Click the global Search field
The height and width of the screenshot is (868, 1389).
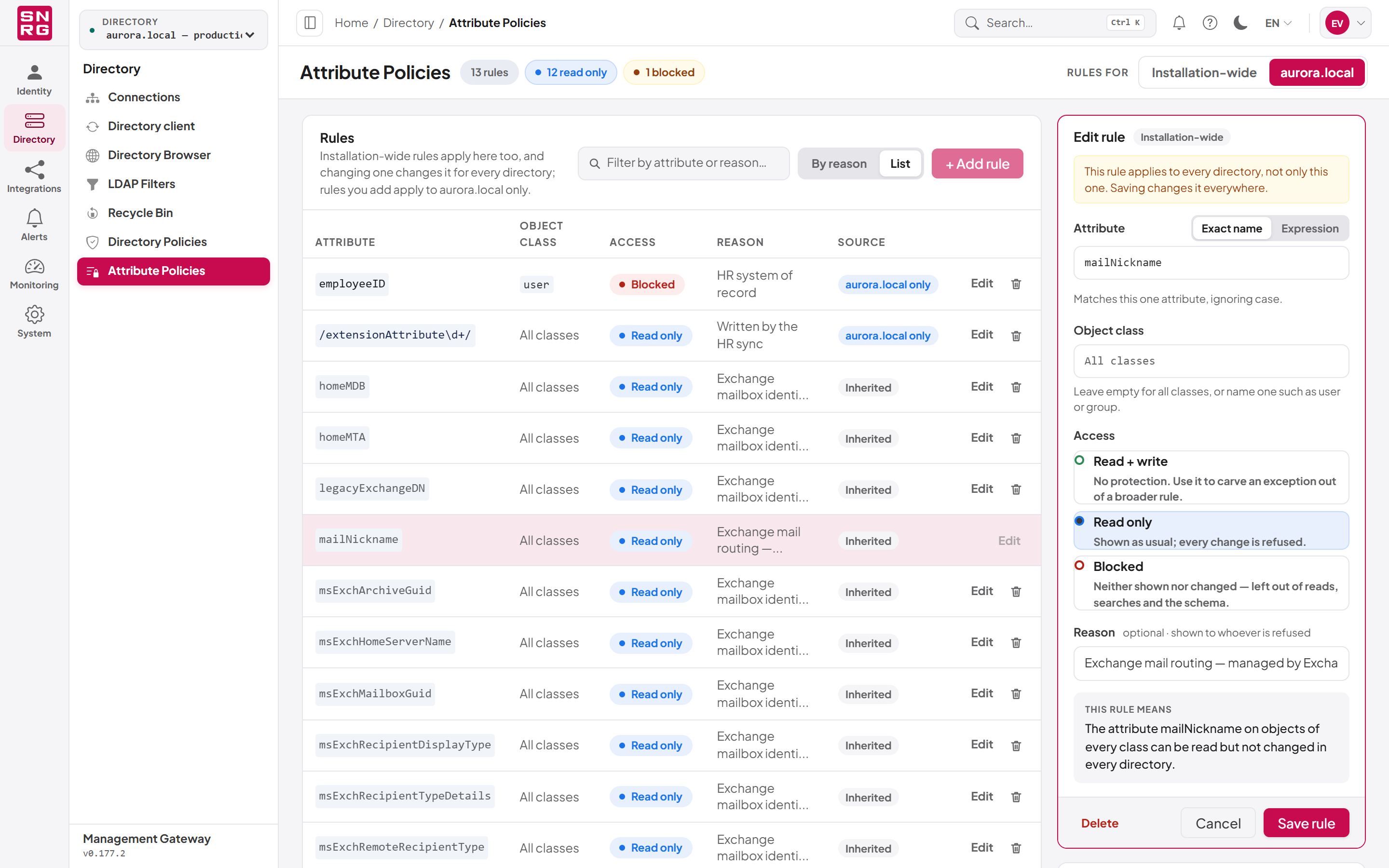coord(1054,23)
